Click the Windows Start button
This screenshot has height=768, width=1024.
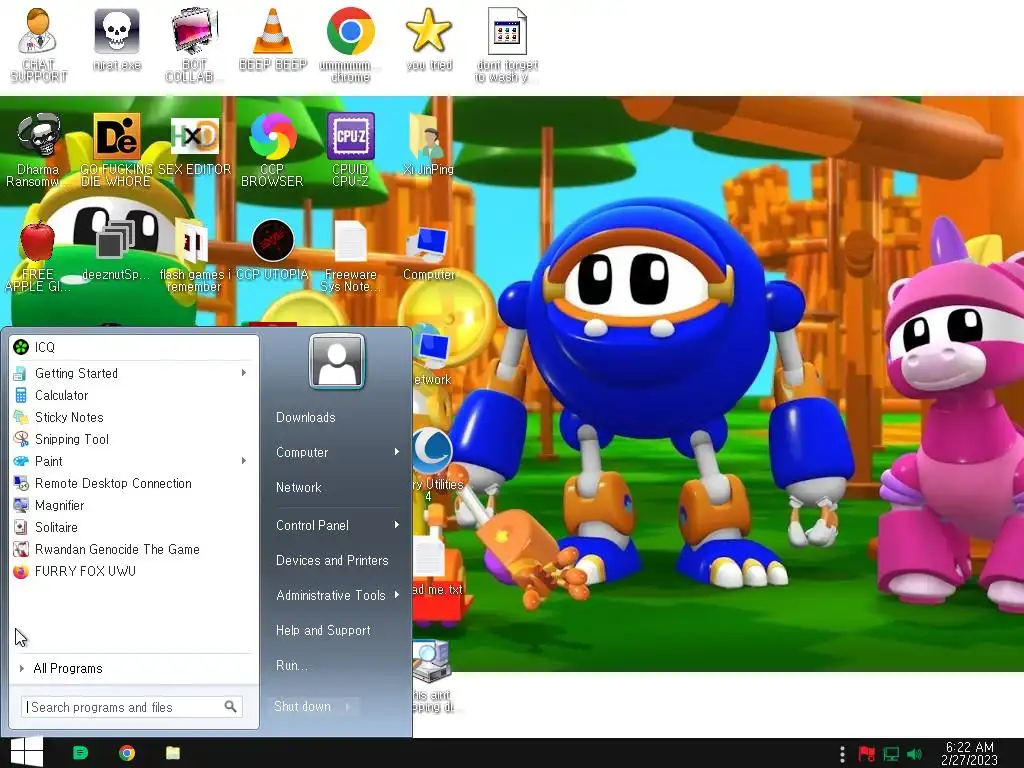click(27, 752)
